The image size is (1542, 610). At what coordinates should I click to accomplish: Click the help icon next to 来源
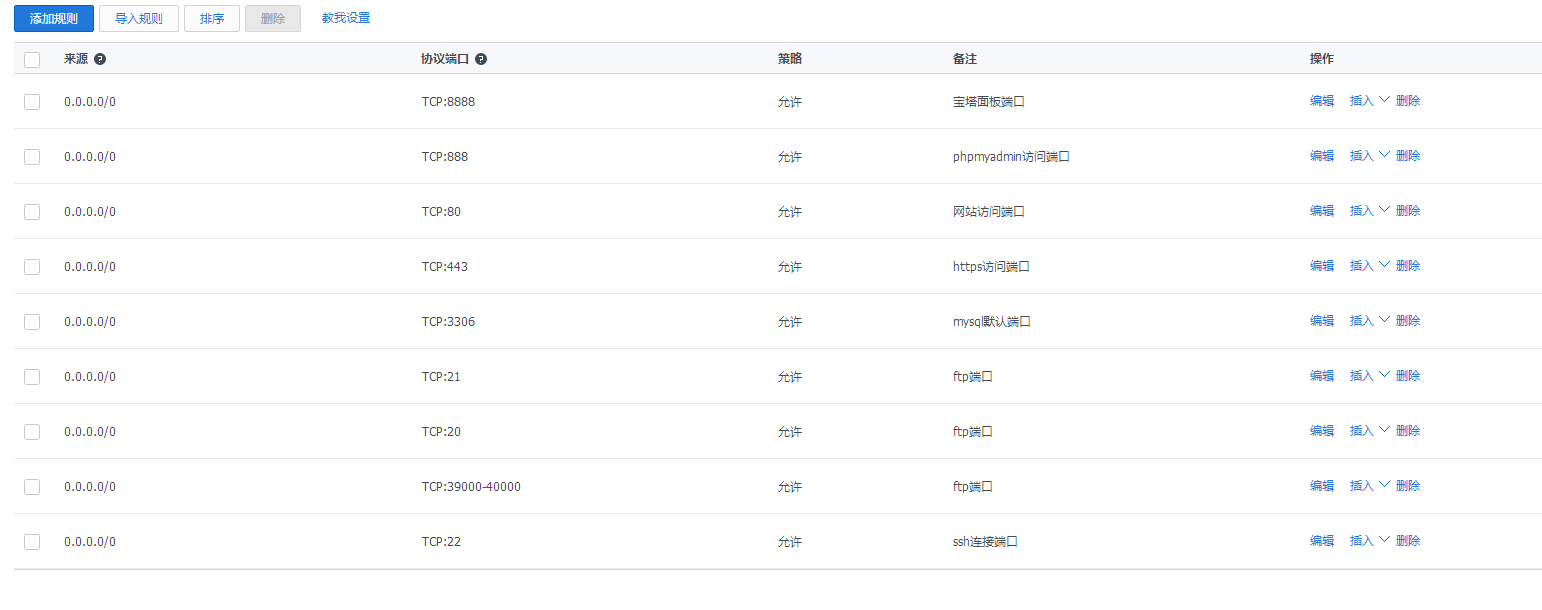(100, 59)
